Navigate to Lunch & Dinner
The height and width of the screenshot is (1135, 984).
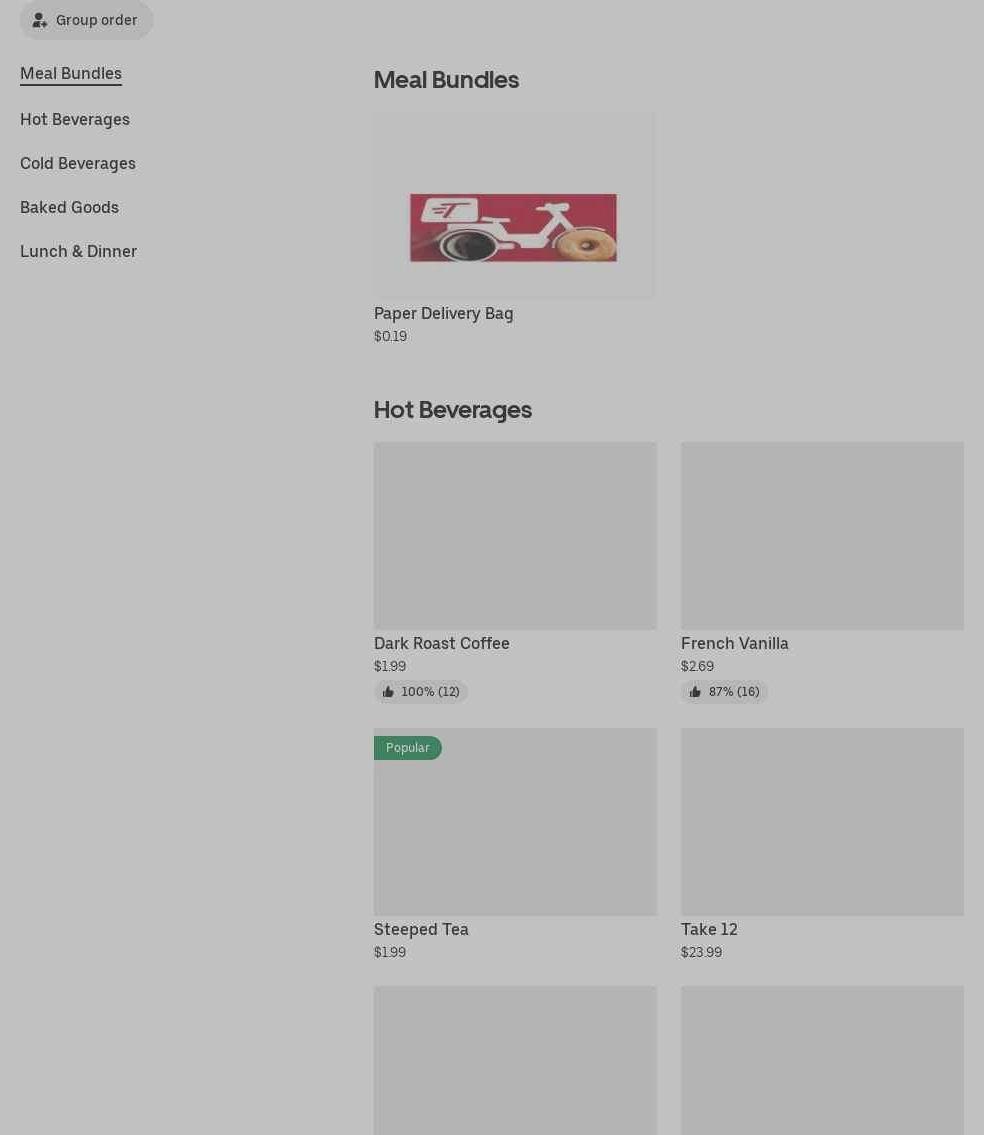point(79,252)
